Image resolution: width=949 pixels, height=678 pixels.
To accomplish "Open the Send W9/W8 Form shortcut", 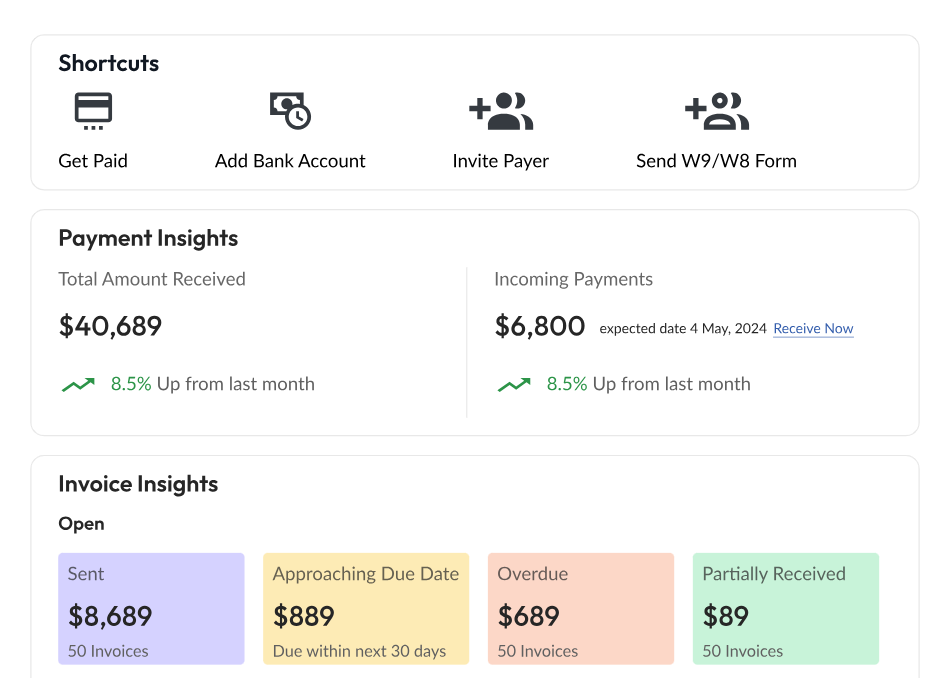I will click(x=716, y=160).
